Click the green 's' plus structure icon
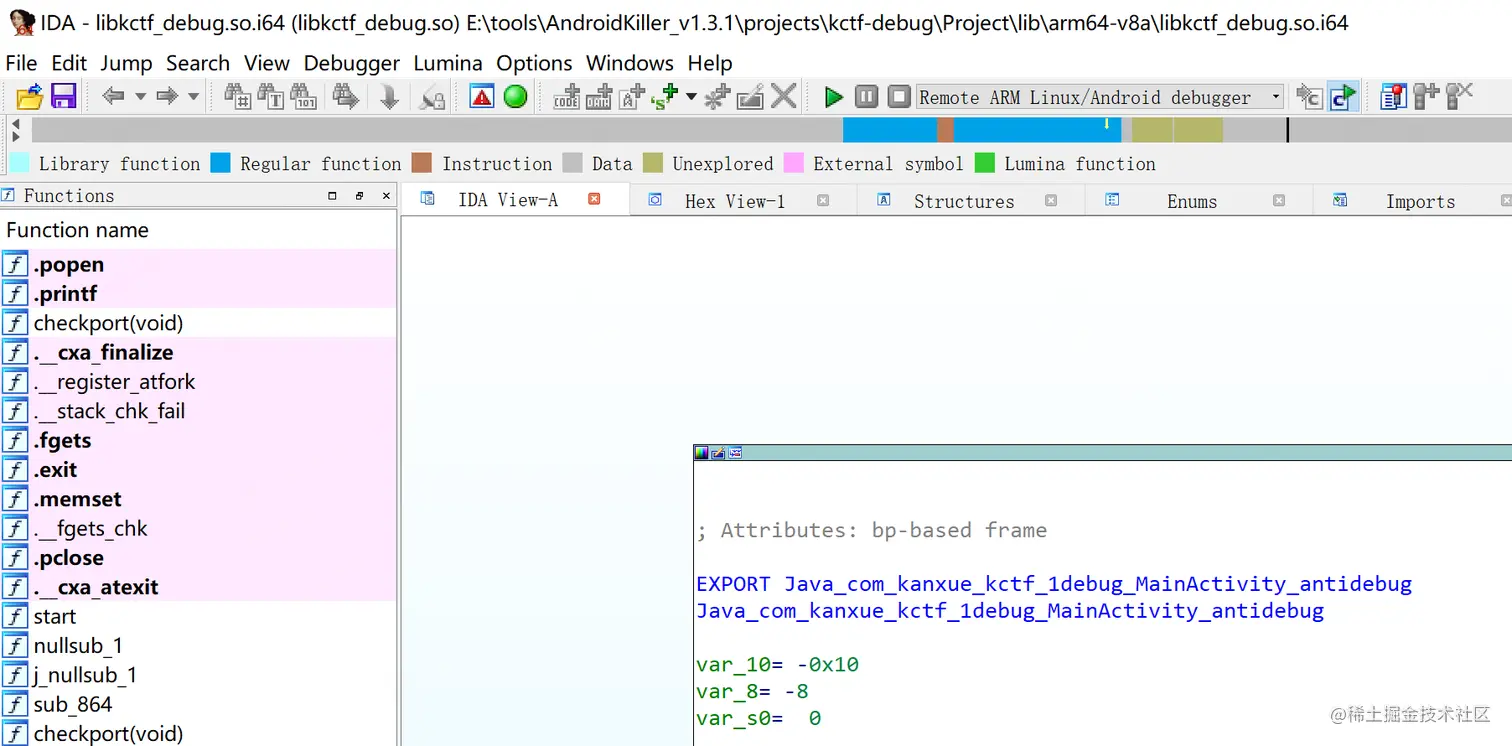1512x746 pixels. click(664, 97)
